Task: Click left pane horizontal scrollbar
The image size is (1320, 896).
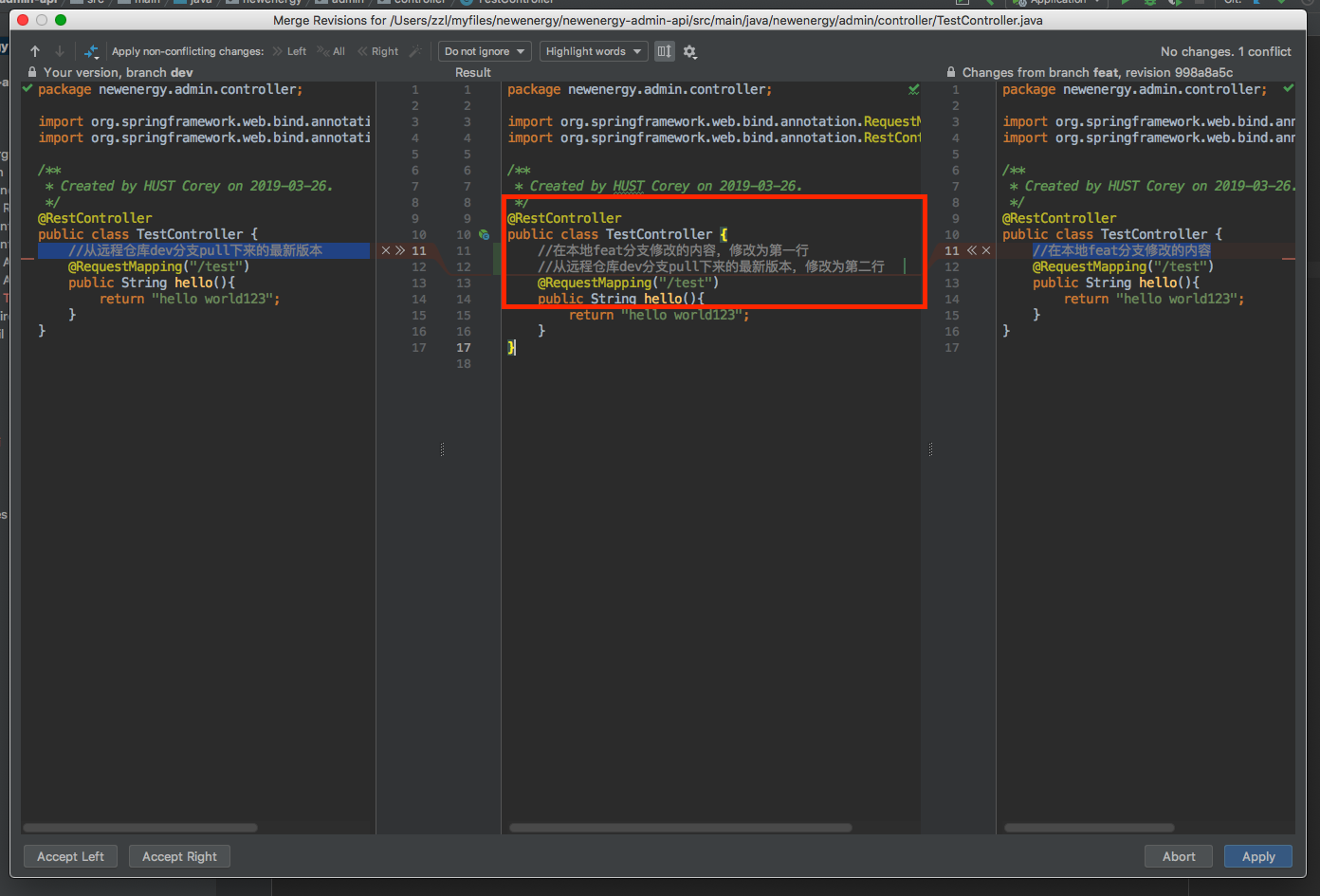Action: click(x=140, y=828)
